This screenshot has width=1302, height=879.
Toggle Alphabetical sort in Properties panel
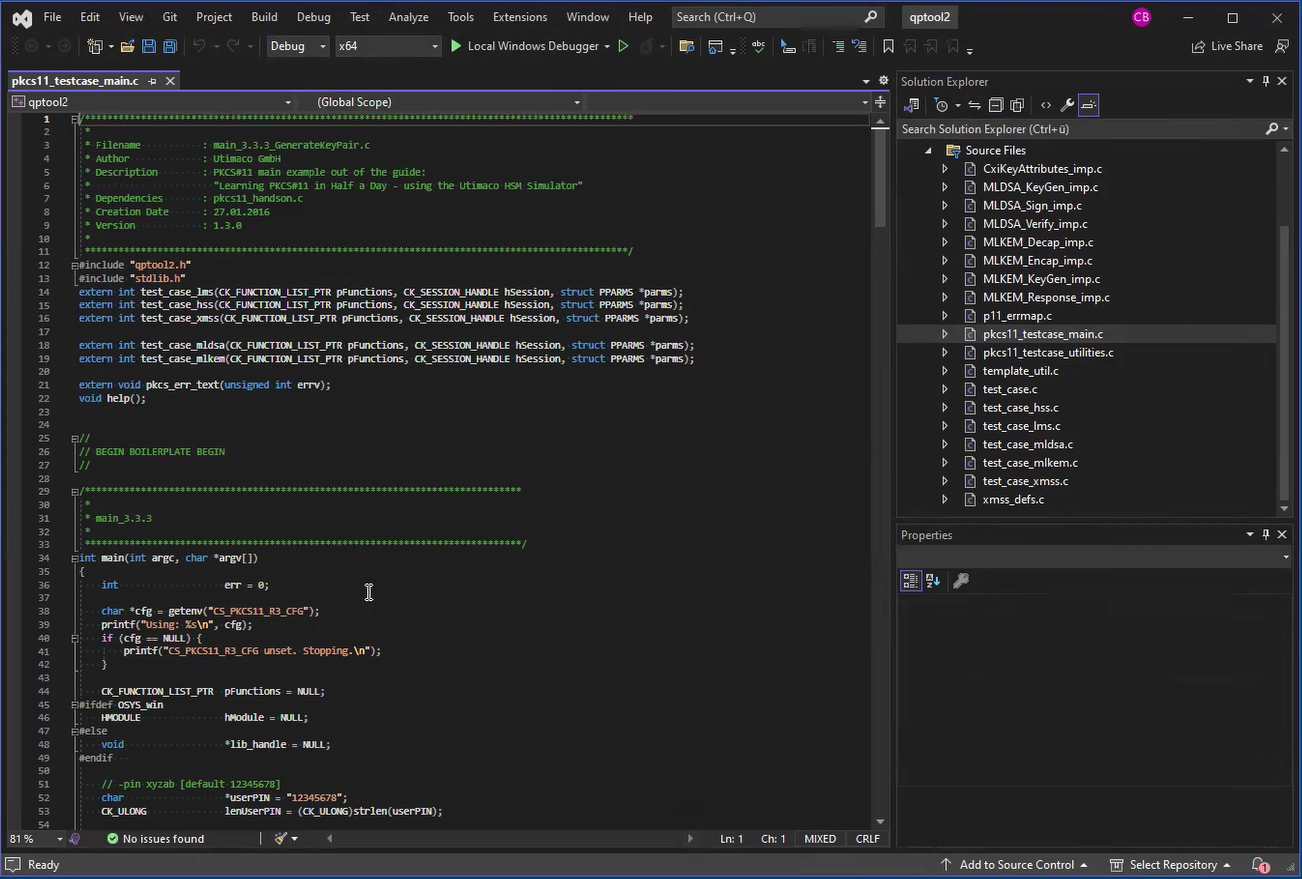(x=933, y=580)
